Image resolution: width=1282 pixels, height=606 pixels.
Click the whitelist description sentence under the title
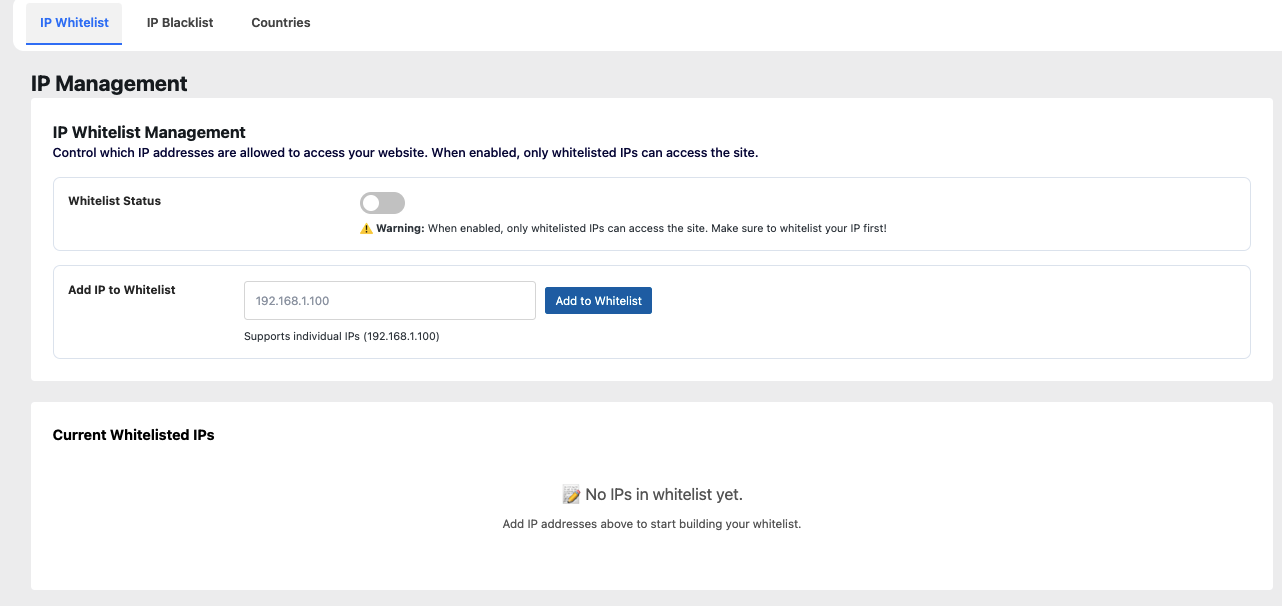pyautogui.click(x=405, y=154)
